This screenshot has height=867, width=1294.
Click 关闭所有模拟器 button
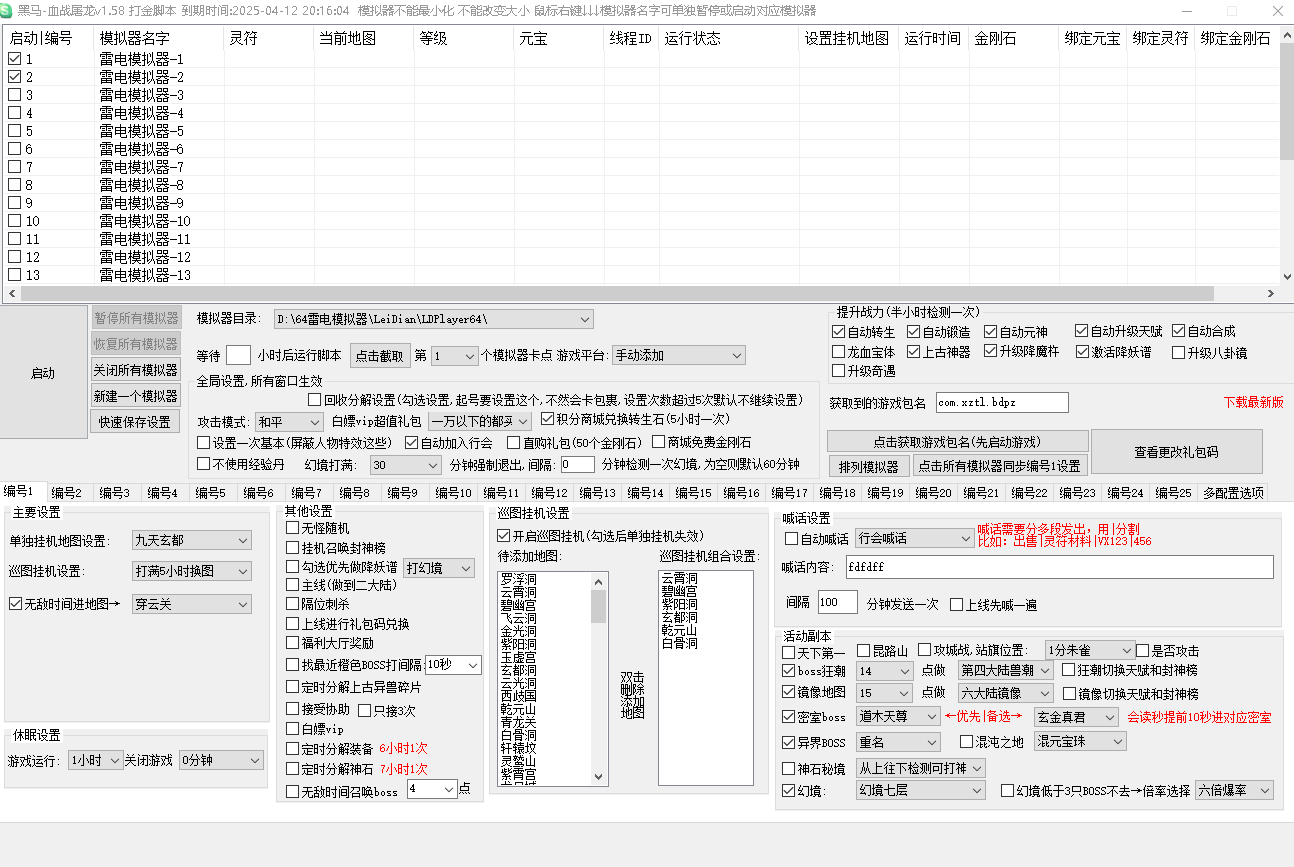(136, 370)
